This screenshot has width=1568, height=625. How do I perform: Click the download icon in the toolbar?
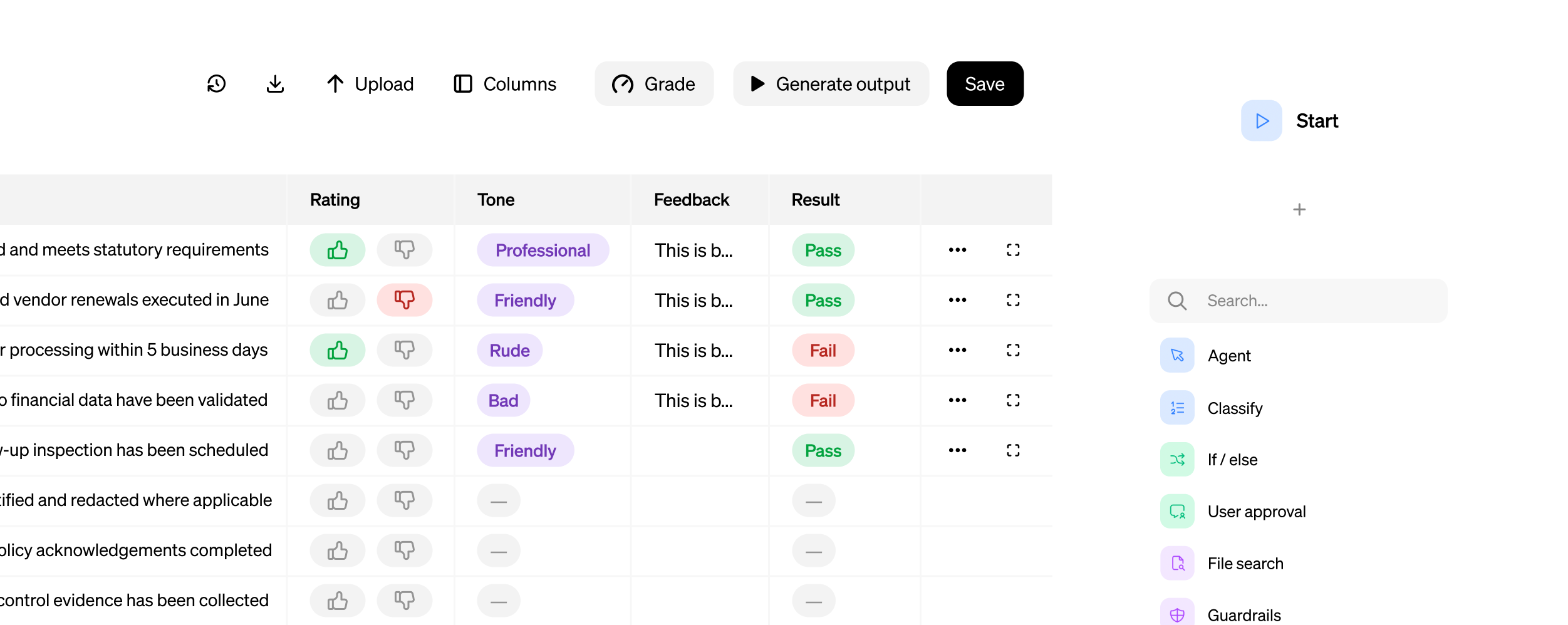(x=276, y=83)
